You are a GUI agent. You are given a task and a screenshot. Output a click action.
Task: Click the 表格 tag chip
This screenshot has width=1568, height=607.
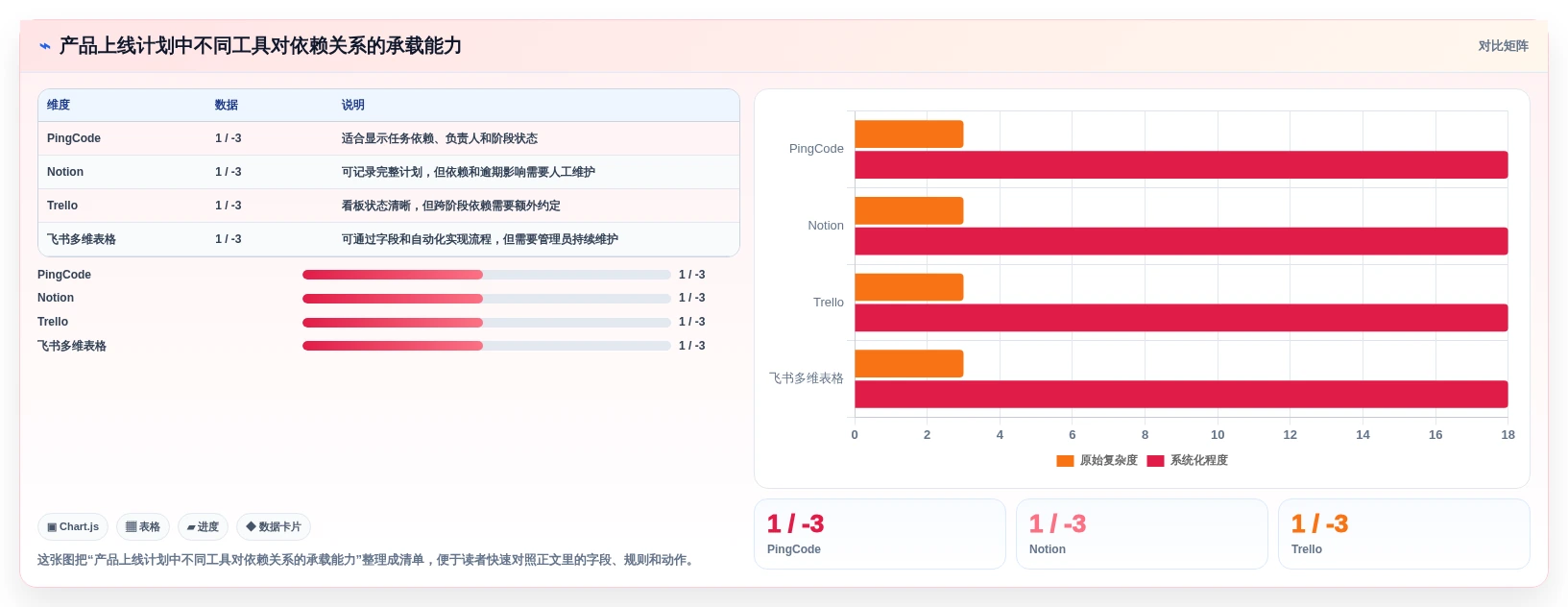(x=143, y=527)
